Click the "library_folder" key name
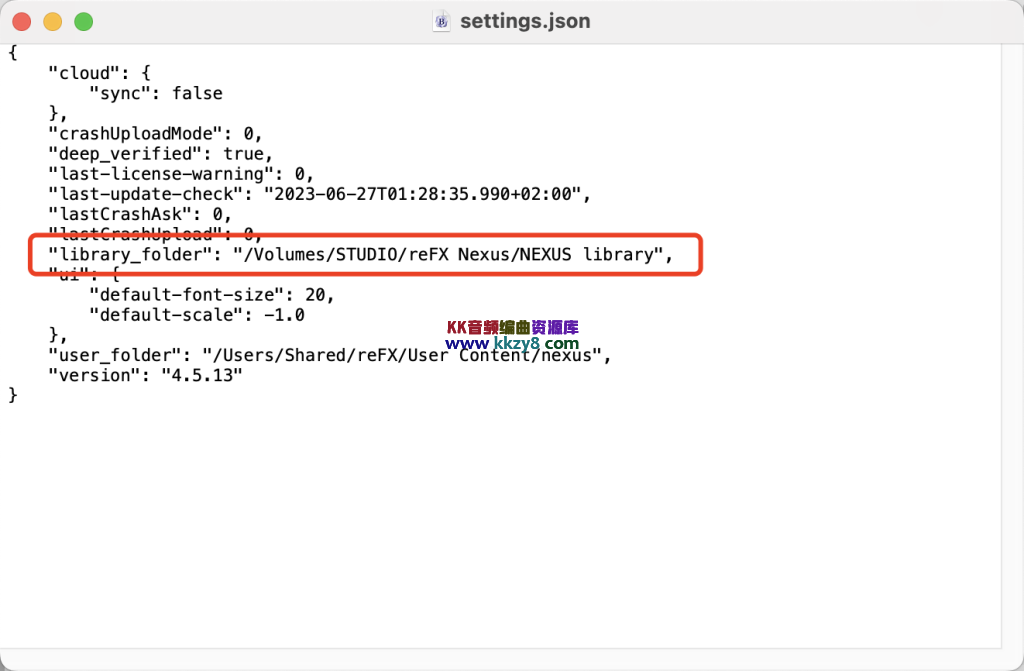1024x671 pixels. pyautogui.click(x=130, y=255)
